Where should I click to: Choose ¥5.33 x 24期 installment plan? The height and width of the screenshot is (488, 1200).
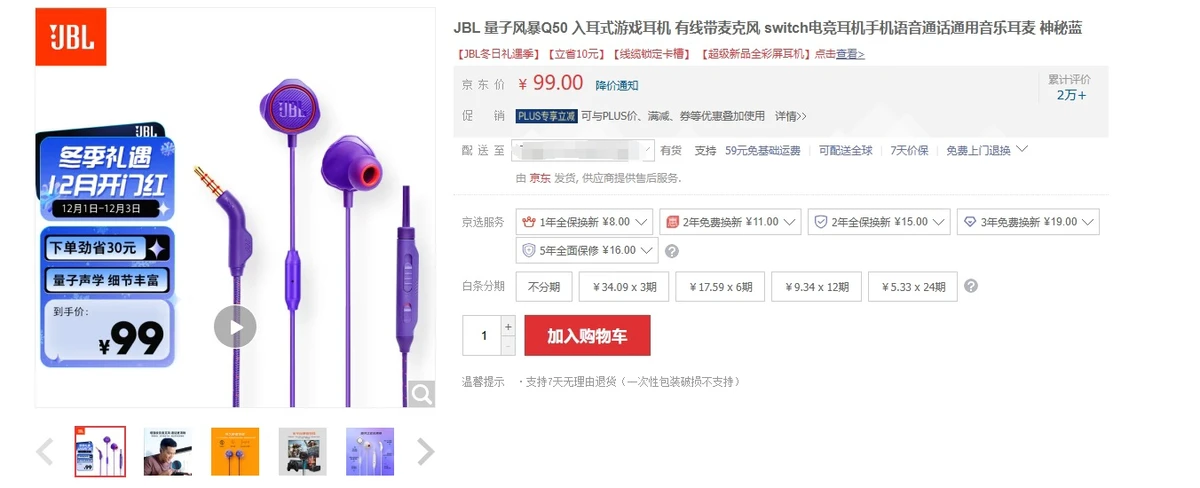[913, 287]
